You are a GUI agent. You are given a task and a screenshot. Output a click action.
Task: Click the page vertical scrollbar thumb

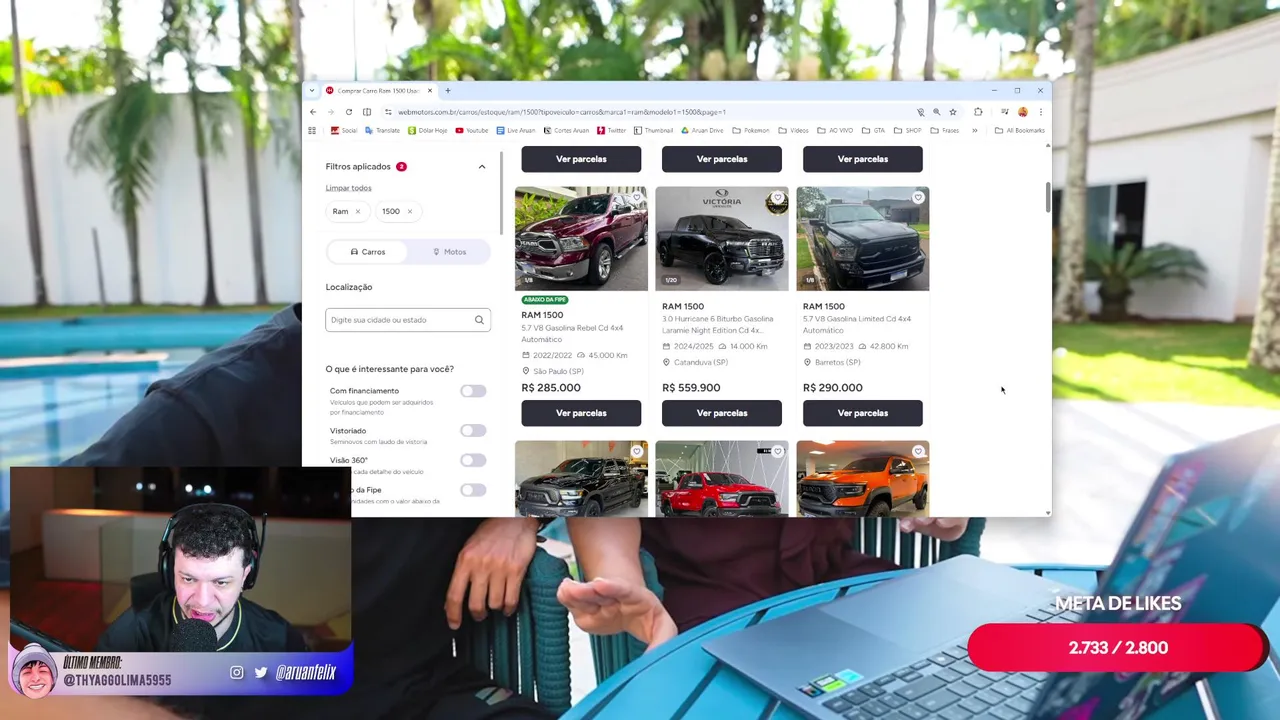point(1048,198)
